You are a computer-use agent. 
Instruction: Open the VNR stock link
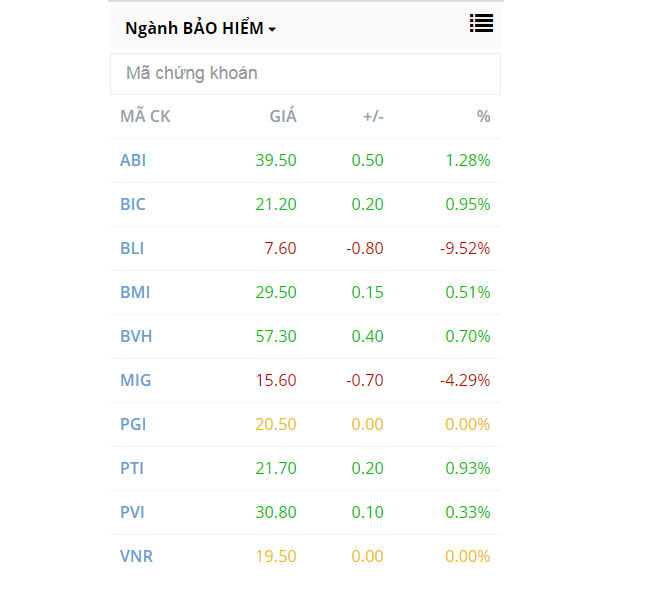[136, 556]
